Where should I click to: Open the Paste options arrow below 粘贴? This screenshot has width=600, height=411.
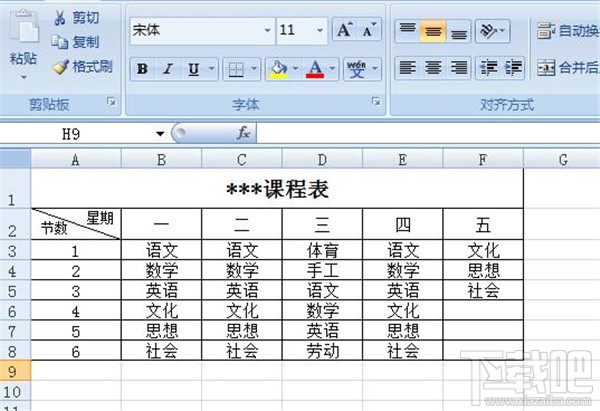point(24,78)
